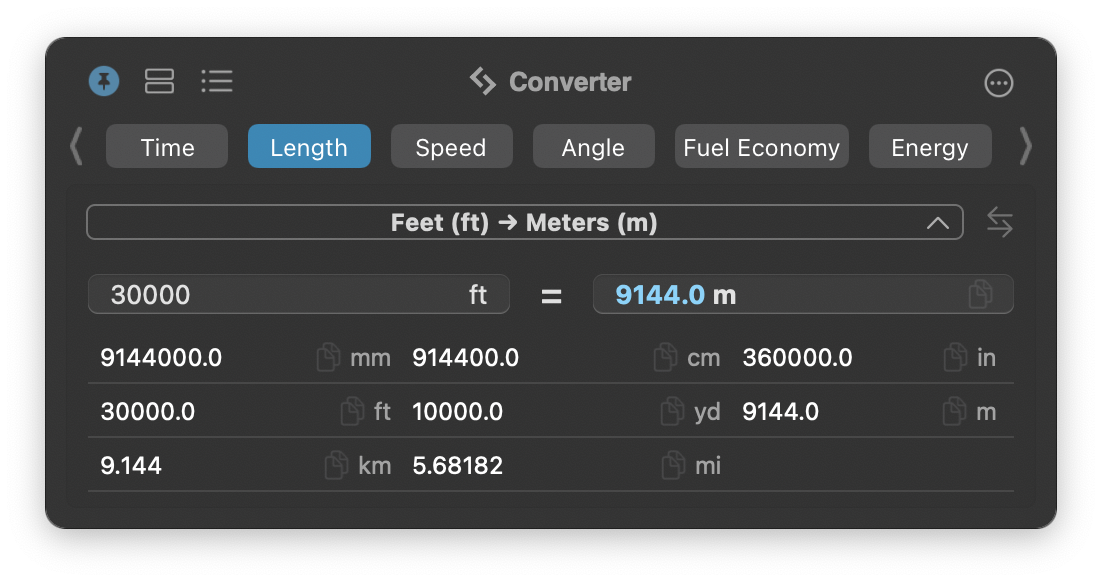
Task: Copy the miles value 5.68182
Action: tap(673, 465)
